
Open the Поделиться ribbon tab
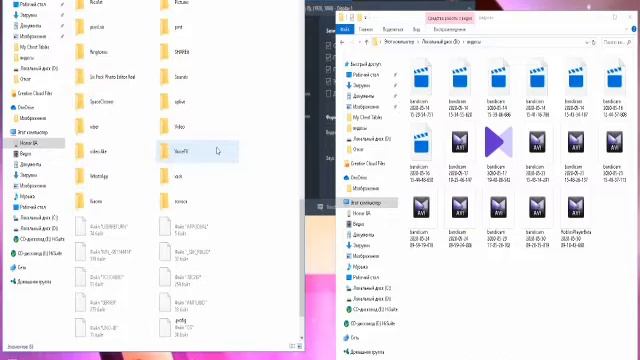coord(393,29)
